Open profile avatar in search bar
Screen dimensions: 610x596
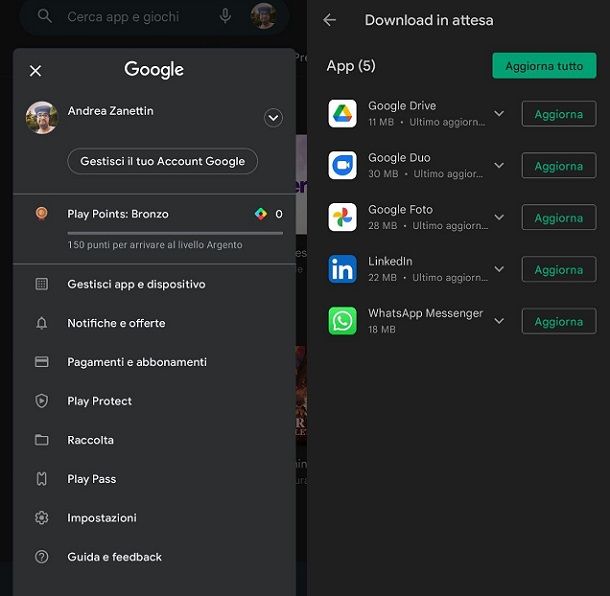point(264,16)
